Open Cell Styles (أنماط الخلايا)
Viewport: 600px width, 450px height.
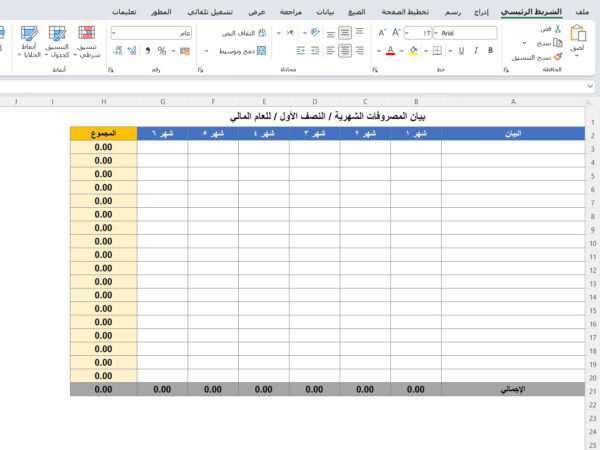29,42
